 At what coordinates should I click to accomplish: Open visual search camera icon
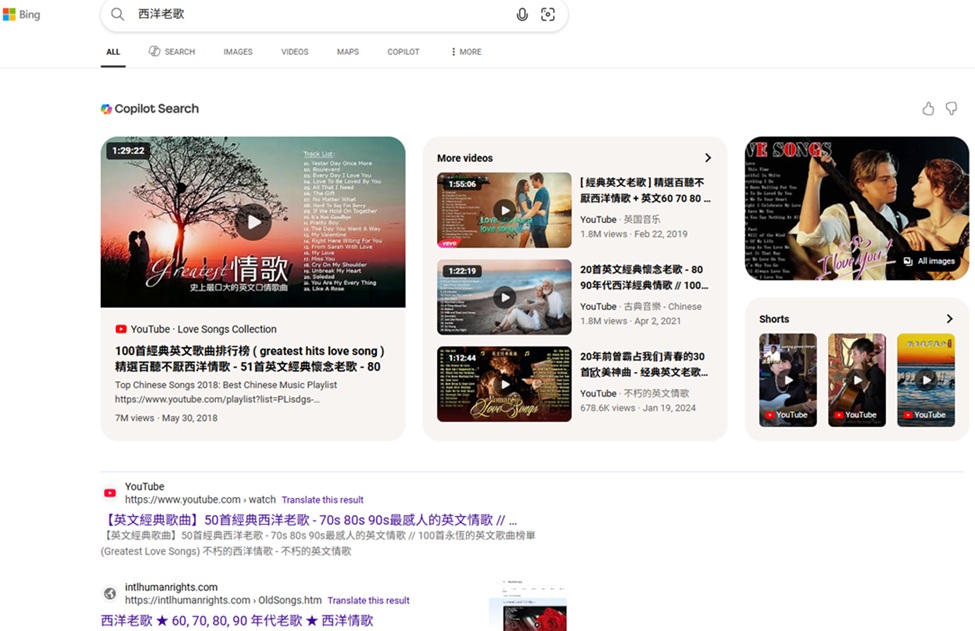pos(548,15)
